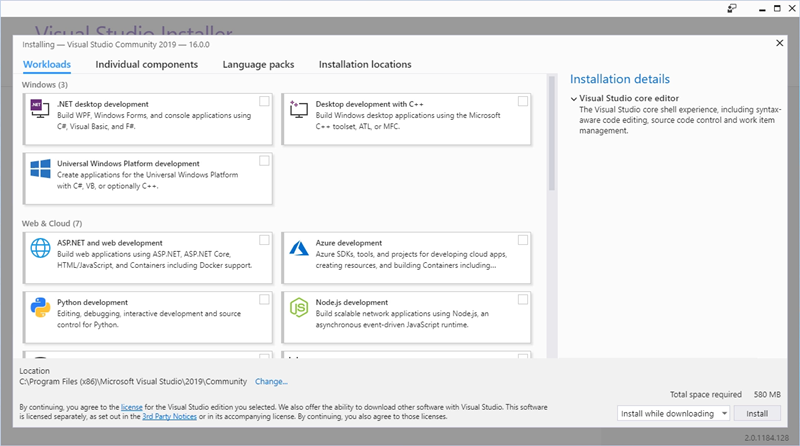Click the feedback icon in title bar

pyautogui.click(x=732, y=8)
